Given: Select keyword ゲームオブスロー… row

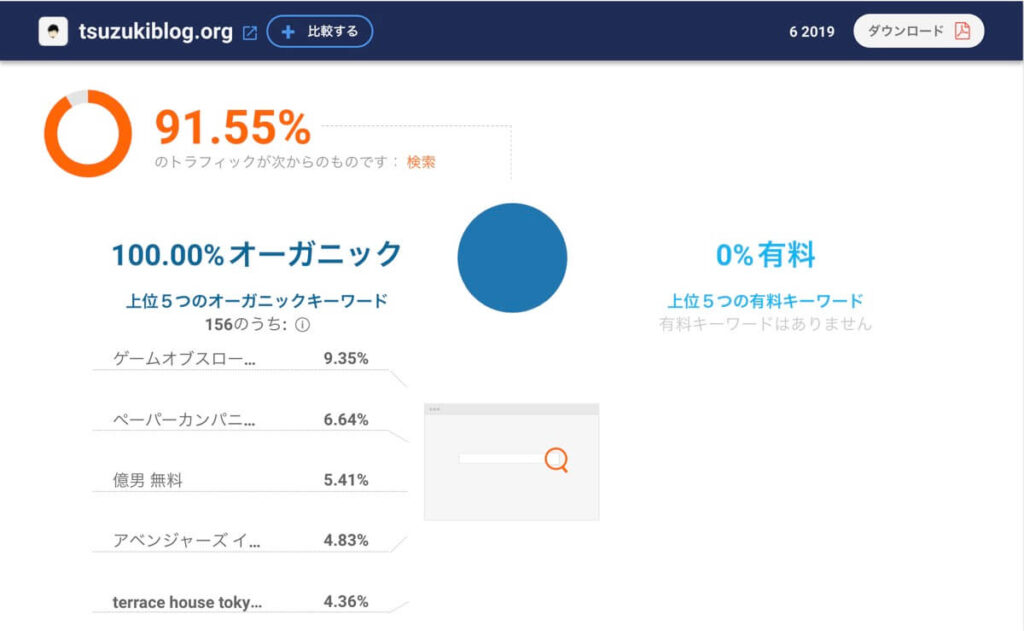Looking at the screenshot, I should 241,359.
